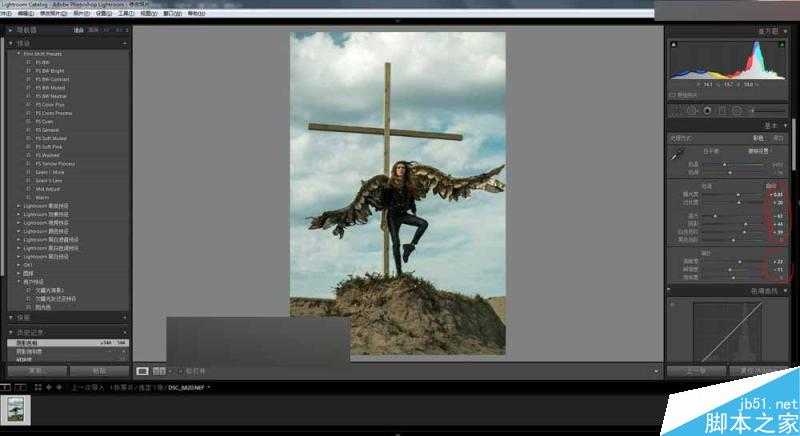Select the white balance eyedropper tool
The image size is (800, 436).
click(678, 155)
